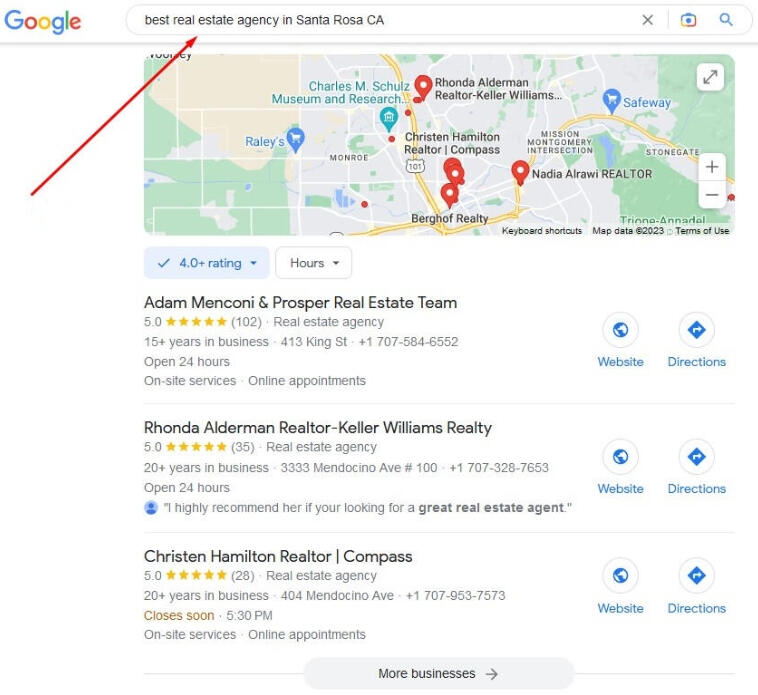Open the Hours filter dropdown
758x695 pixels.
313,263
